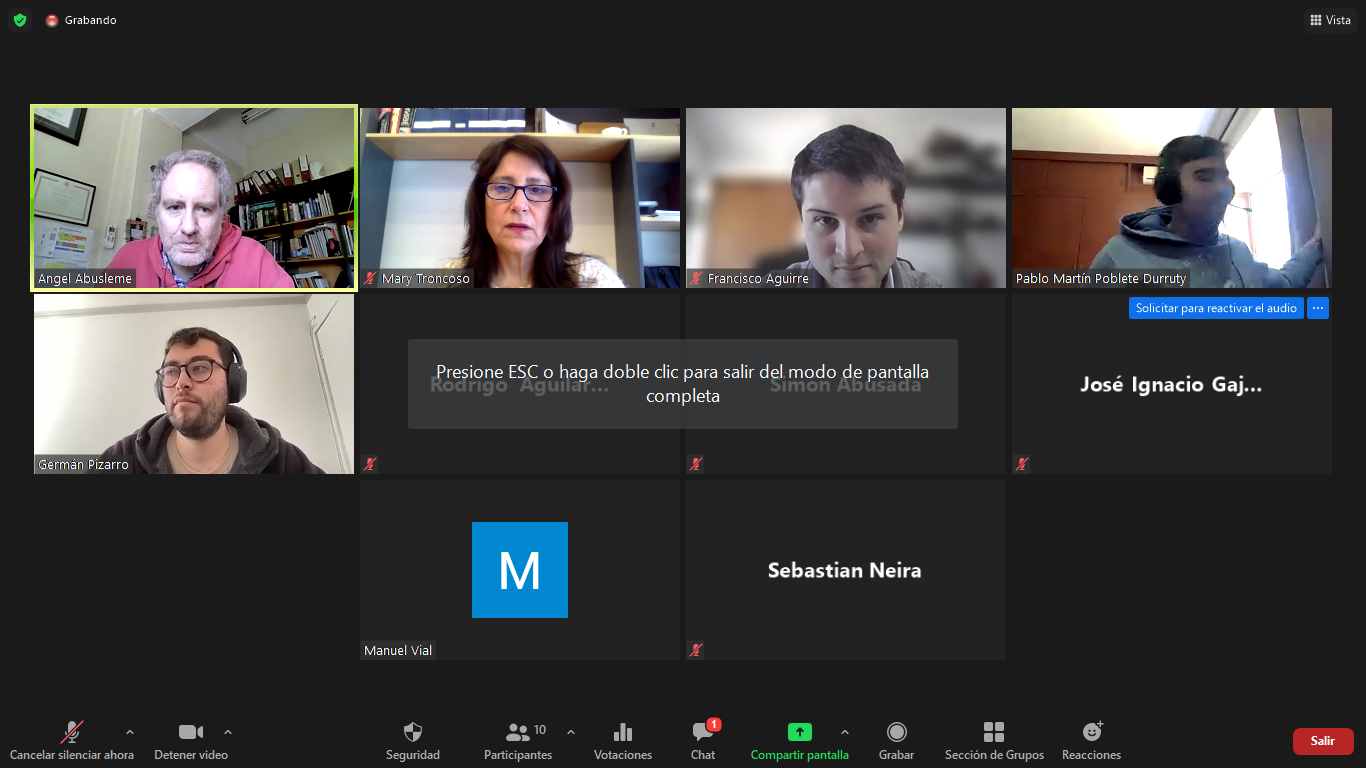Open the Chat panel
Image resolution: width=1366 pixels, height=768 pixels.
[x=703, y=741]
